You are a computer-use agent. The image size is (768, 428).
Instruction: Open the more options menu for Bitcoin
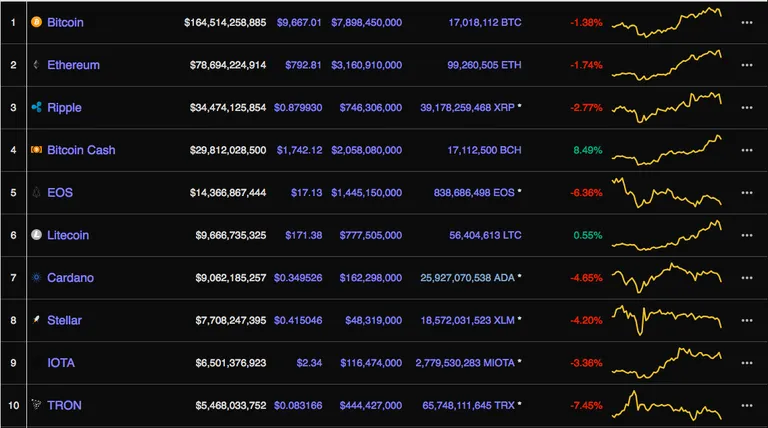coord(746,23)
